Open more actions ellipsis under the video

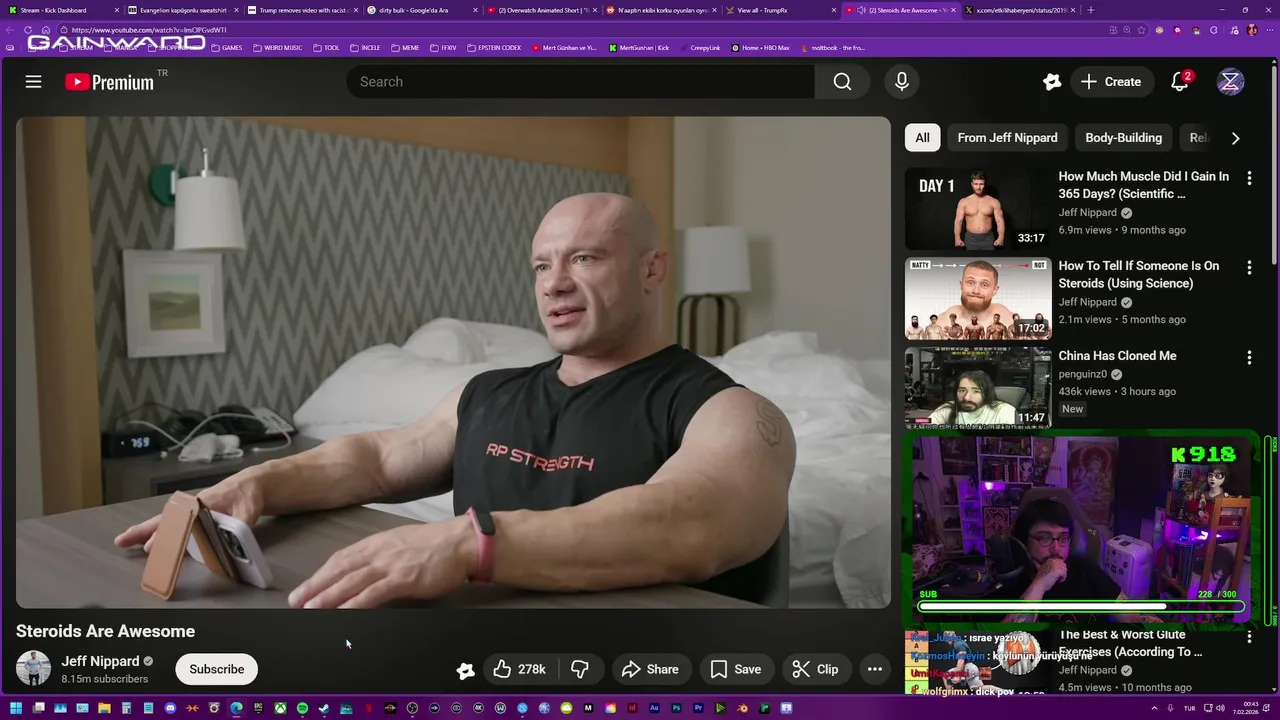click(874, 669)
